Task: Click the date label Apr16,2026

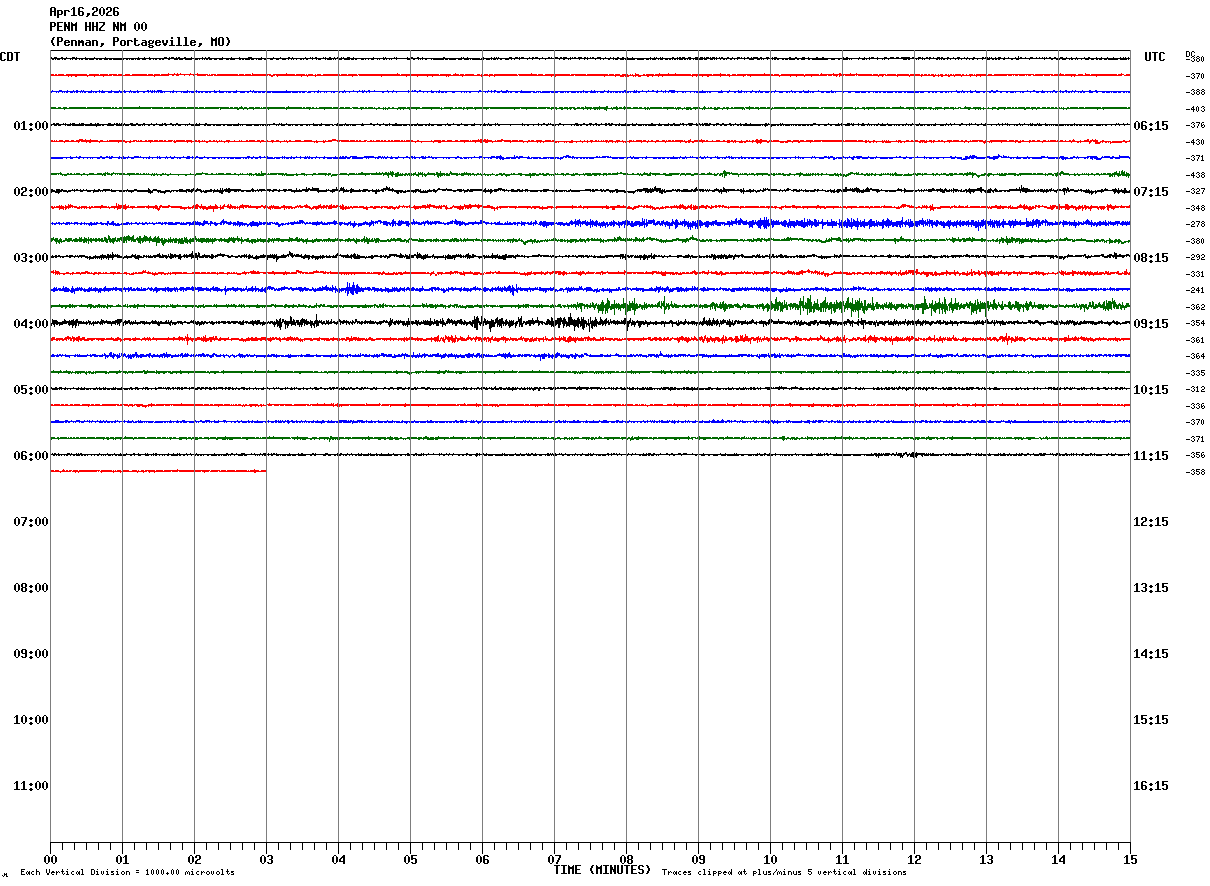Action: pos(84,12)
